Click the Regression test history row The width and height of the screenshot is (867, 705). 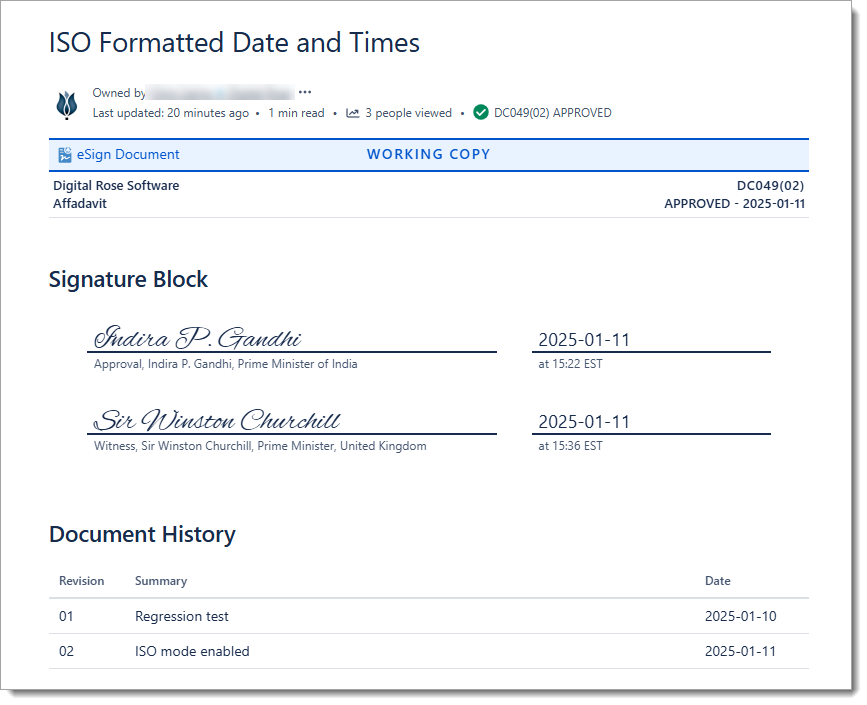coord(182,616)
